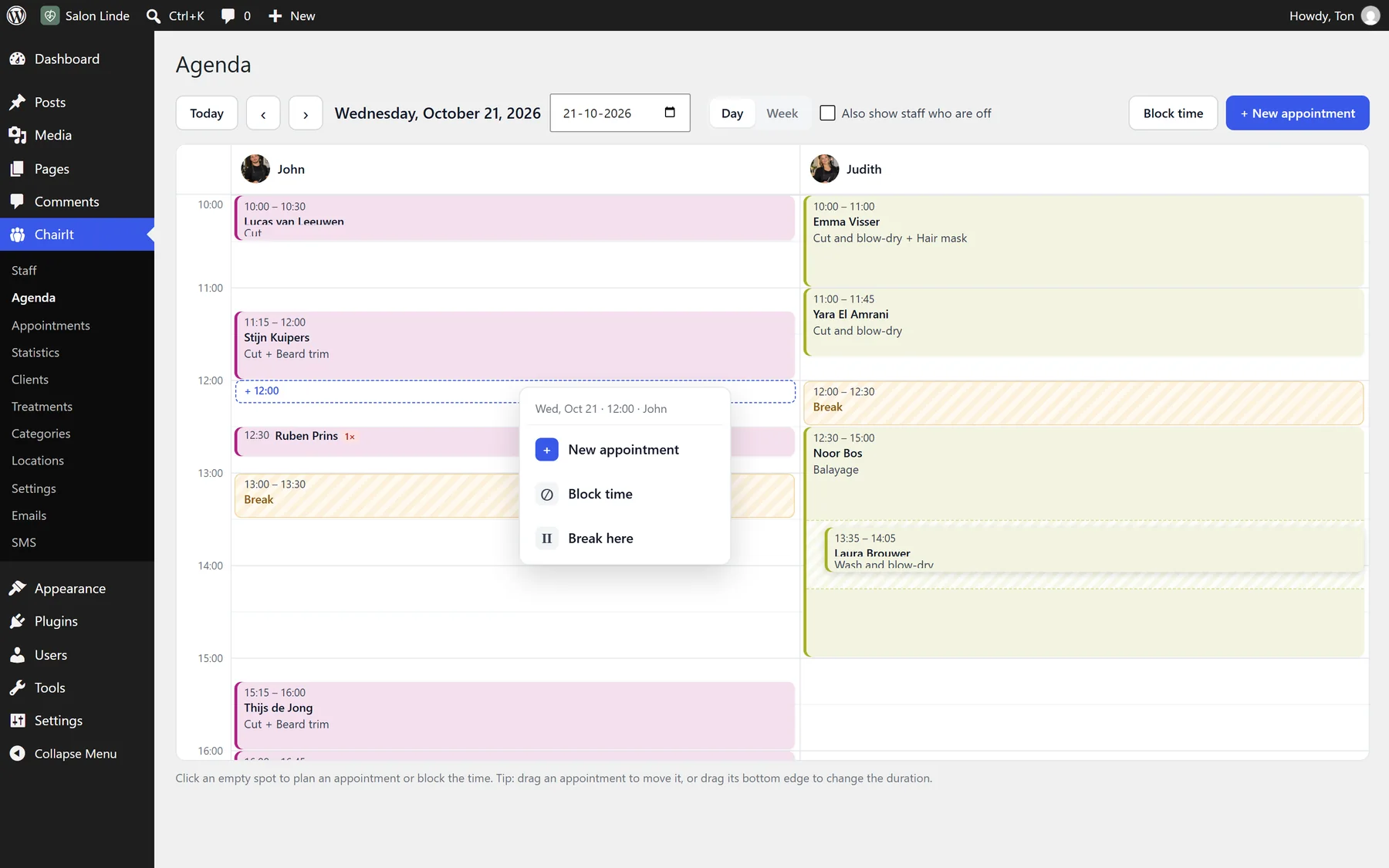Image resolution: width=1389 pixels, height=868 pixels.
Task: Select the Agenda submenu item
Action: pyautogui.click(x=33, y=298)
